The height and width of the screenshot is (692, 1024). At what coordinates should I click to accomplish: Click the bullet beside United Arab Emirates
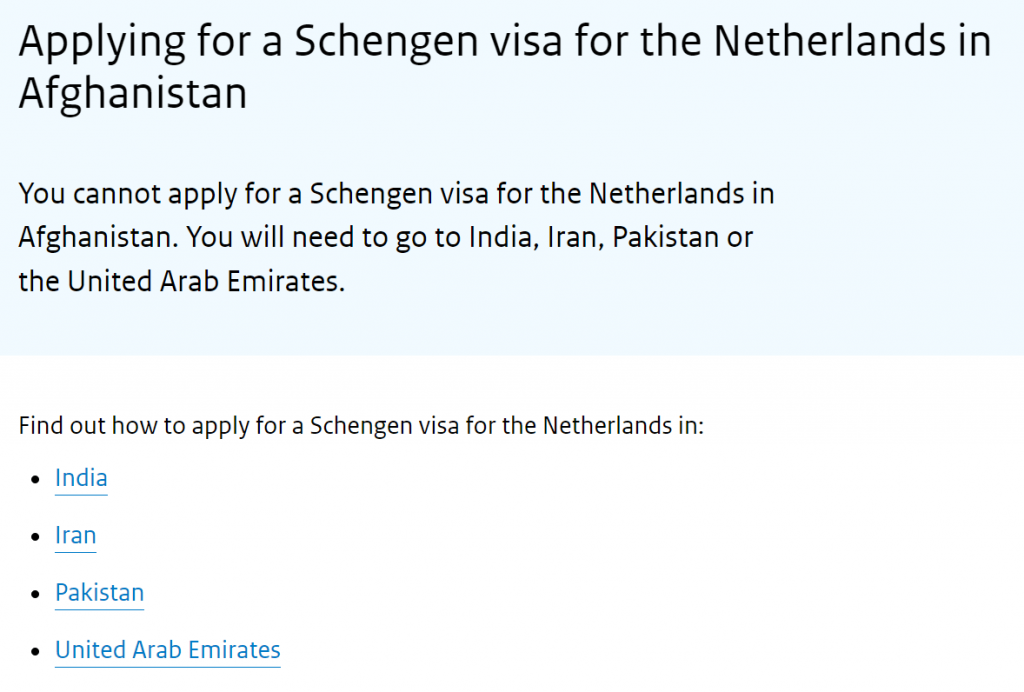[x=37, y=649]
